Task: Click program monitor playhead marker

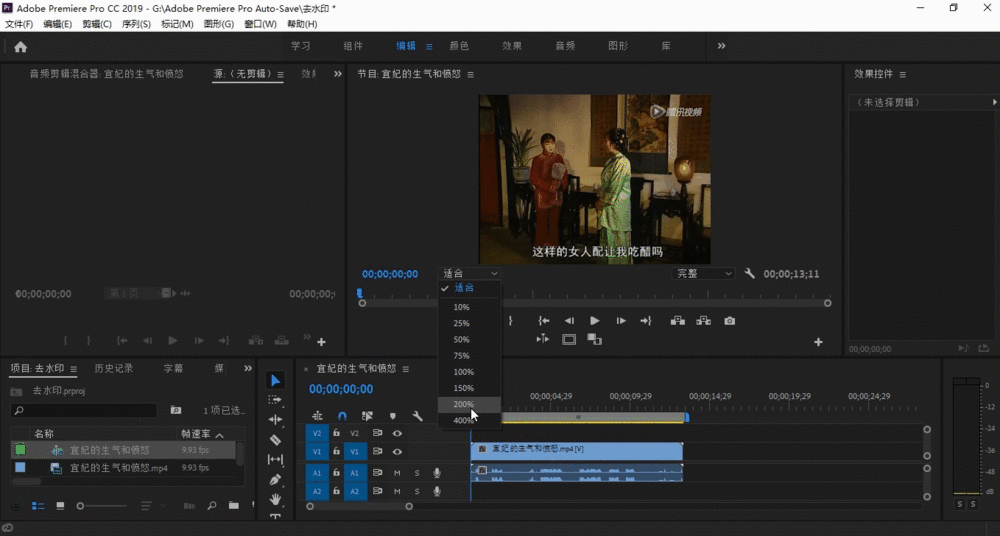Action: tap(360, 293)
